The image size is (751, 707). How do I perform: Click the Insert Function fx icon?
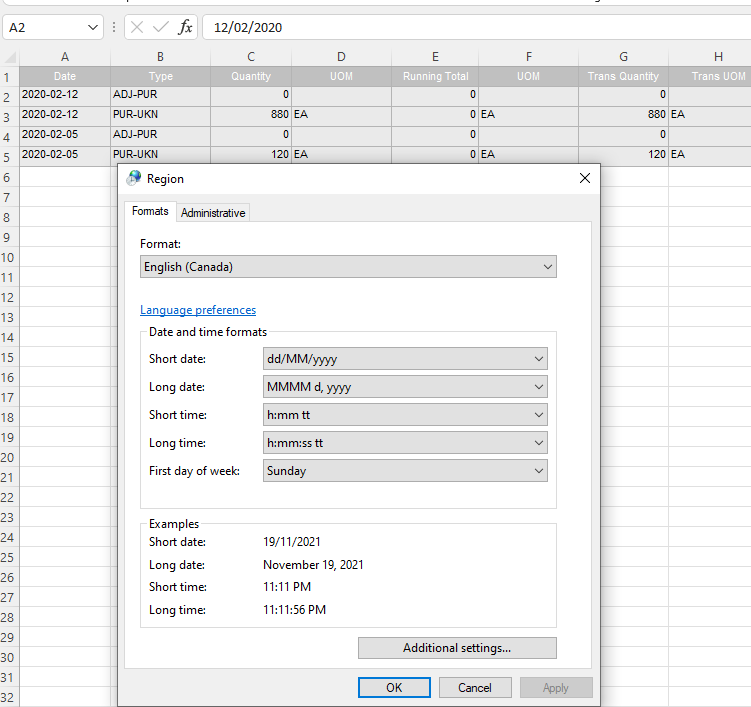pyautogui.click(x=185, y=27)
